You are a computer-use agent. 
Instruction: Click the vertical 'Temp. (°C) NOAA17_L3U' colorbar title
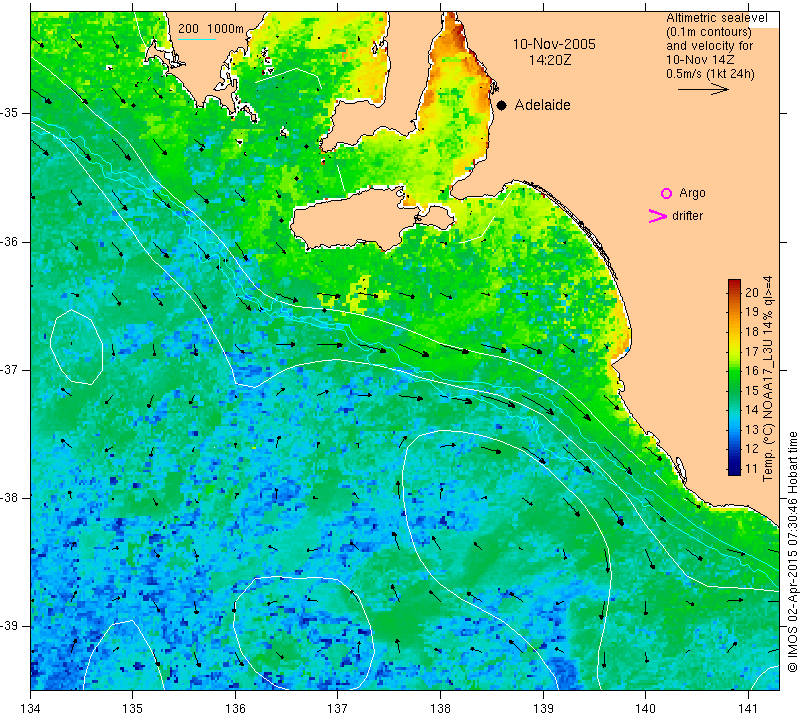[x=768, y=379]
